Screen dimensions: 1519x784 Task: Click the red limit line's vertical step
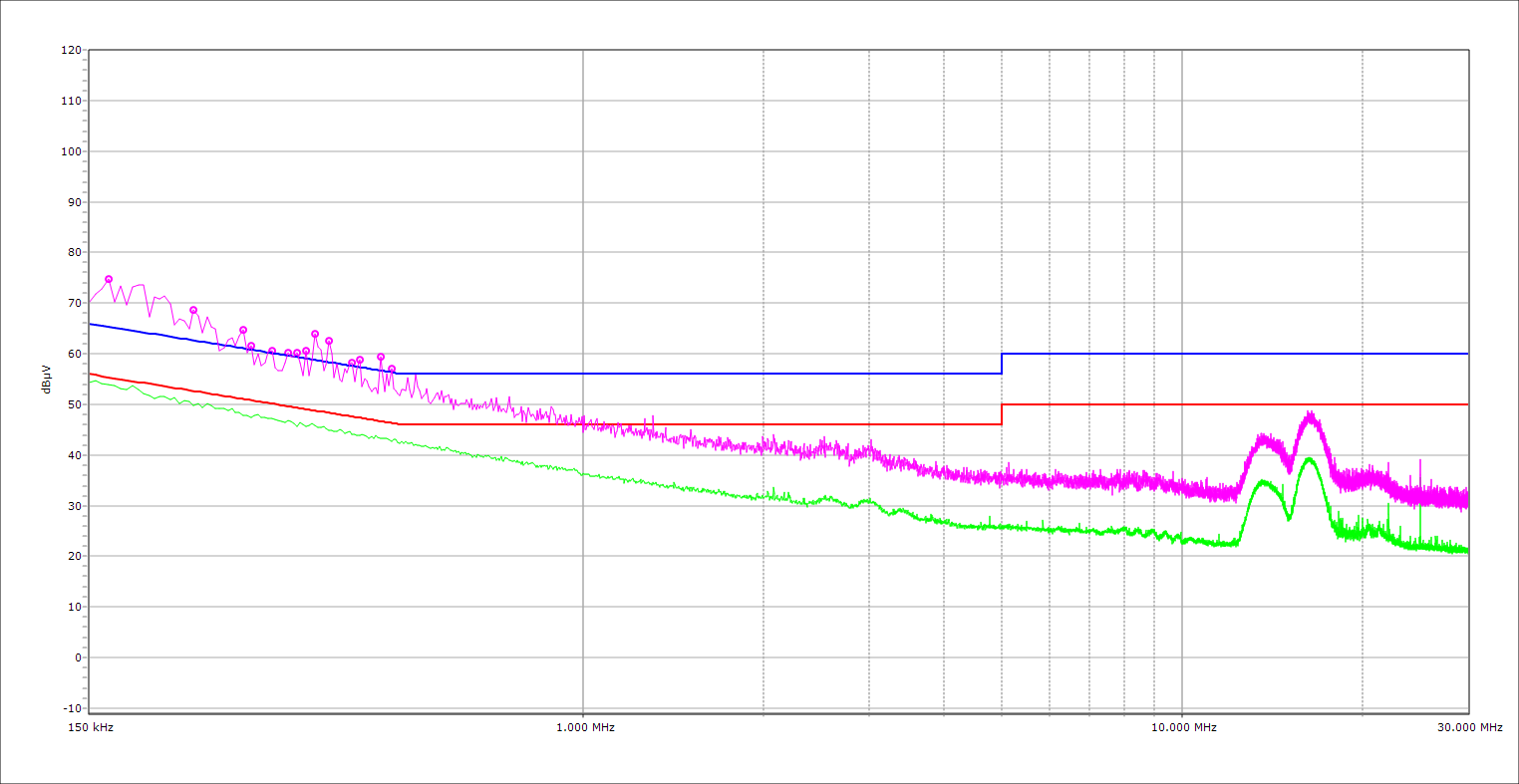(1002, 414)
